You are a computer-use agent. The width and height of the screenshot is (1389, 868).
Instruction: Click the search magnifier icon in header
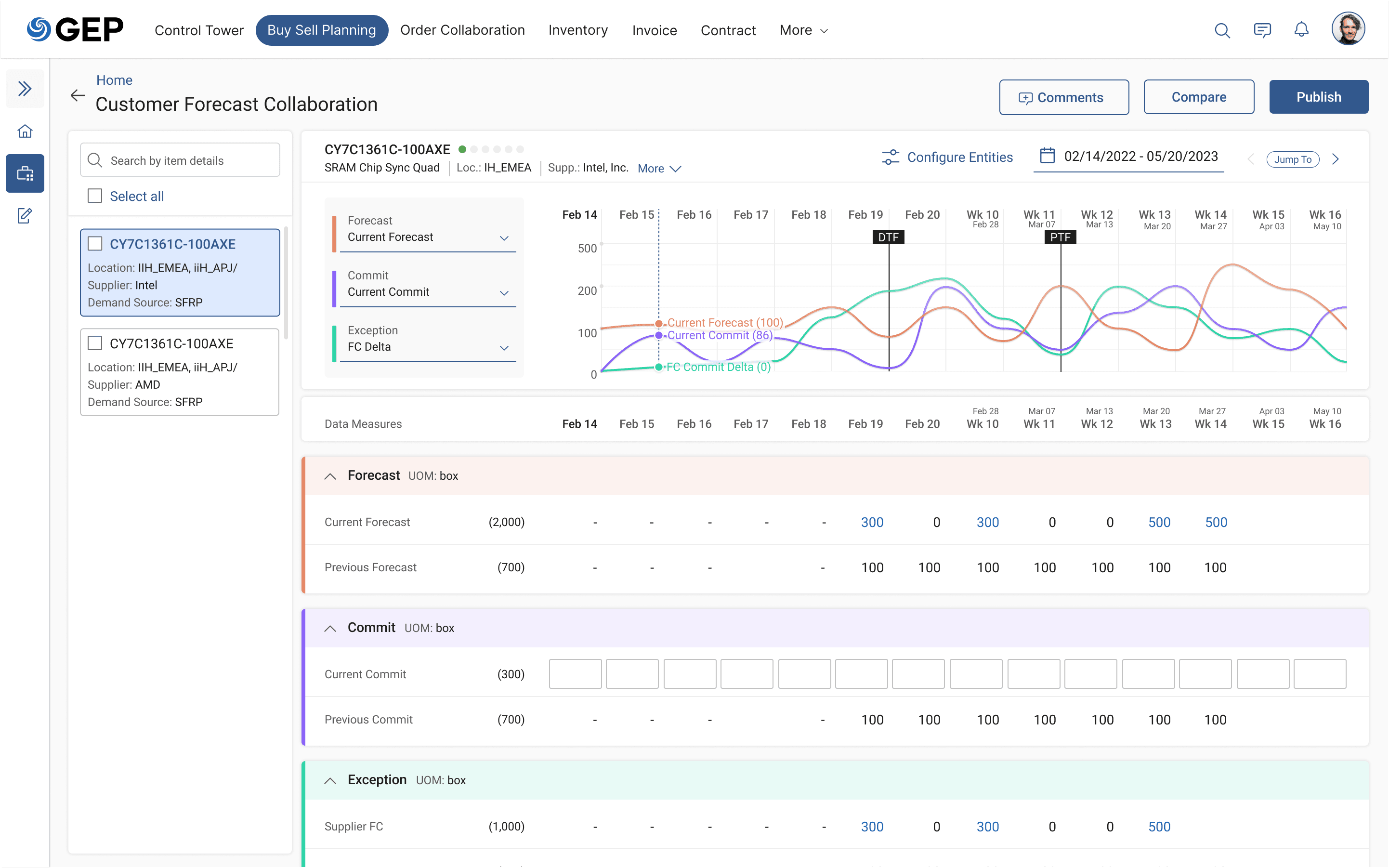1222,30
